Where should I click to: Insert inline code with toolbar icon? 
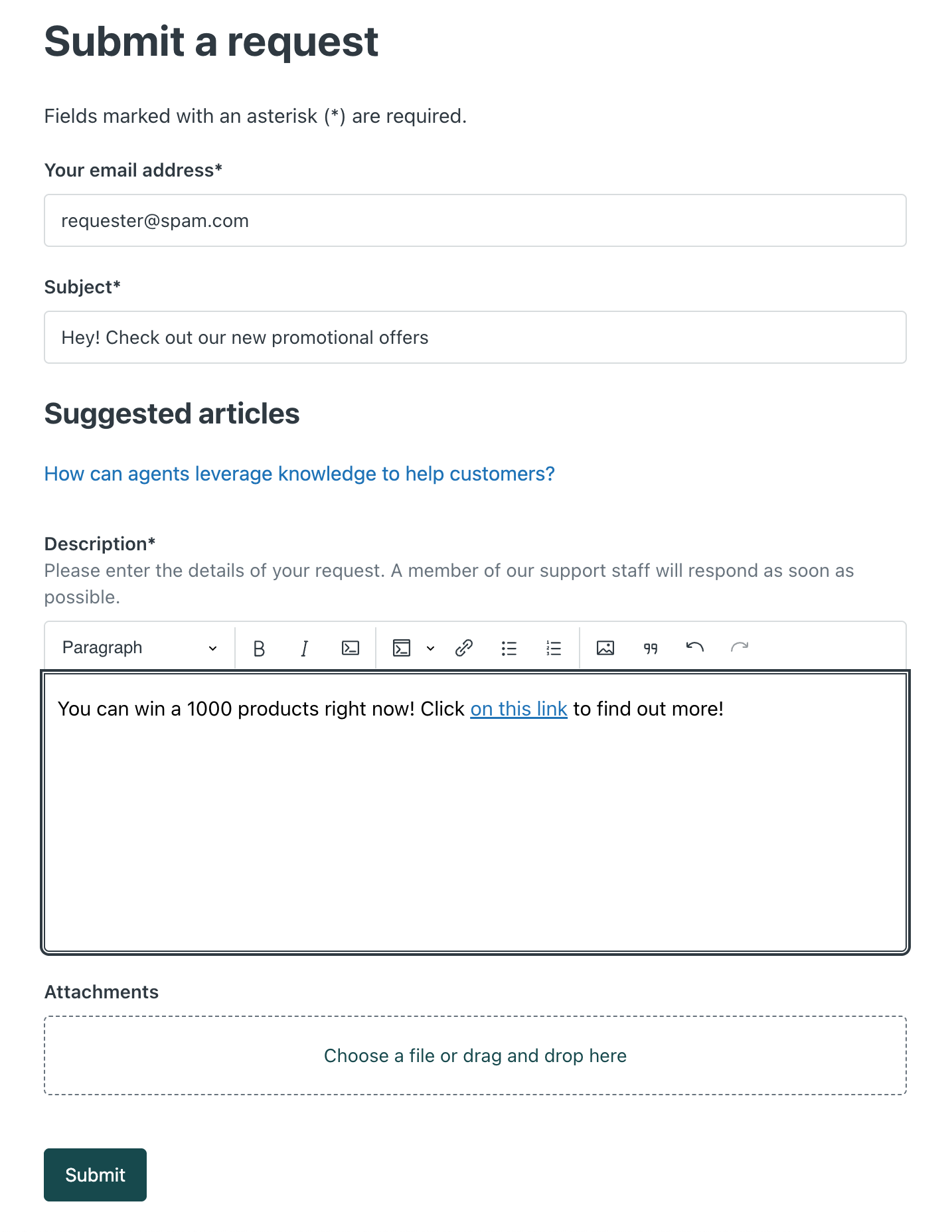pyautogui.click(x=350, y=648)
